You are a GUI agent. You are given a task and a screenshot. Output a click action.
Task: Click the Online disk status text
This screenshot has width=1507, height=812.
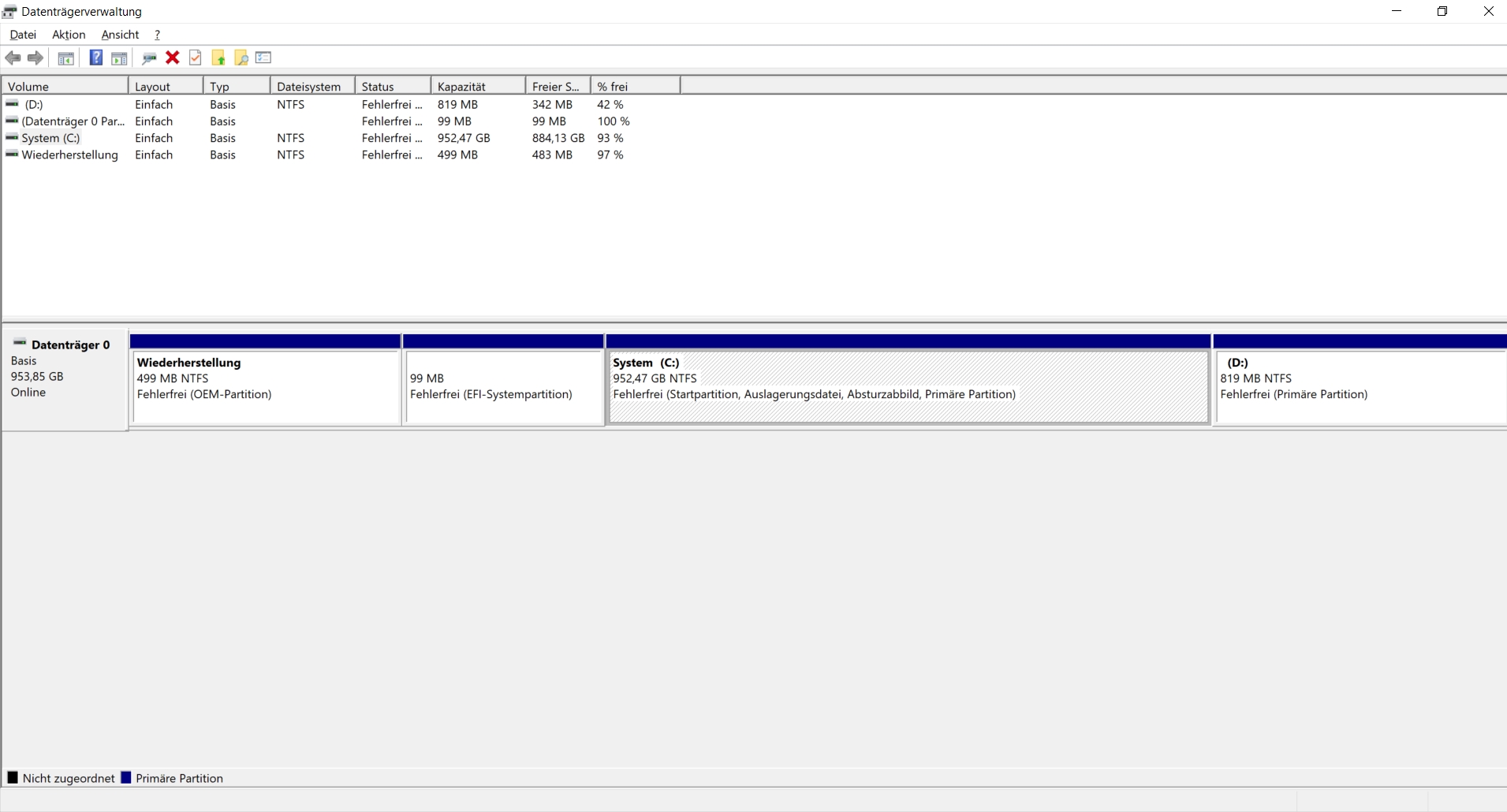pyautogui.click(x=28, y=392)
